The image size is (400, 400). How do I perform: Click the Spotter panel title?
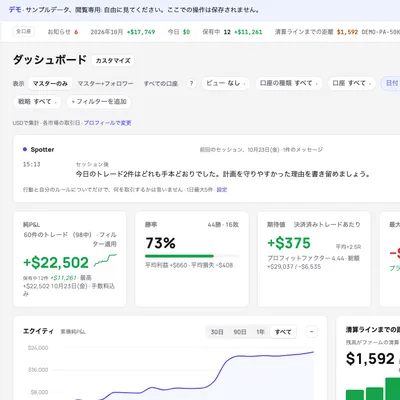pyautogui.click(x=42, y=150)
